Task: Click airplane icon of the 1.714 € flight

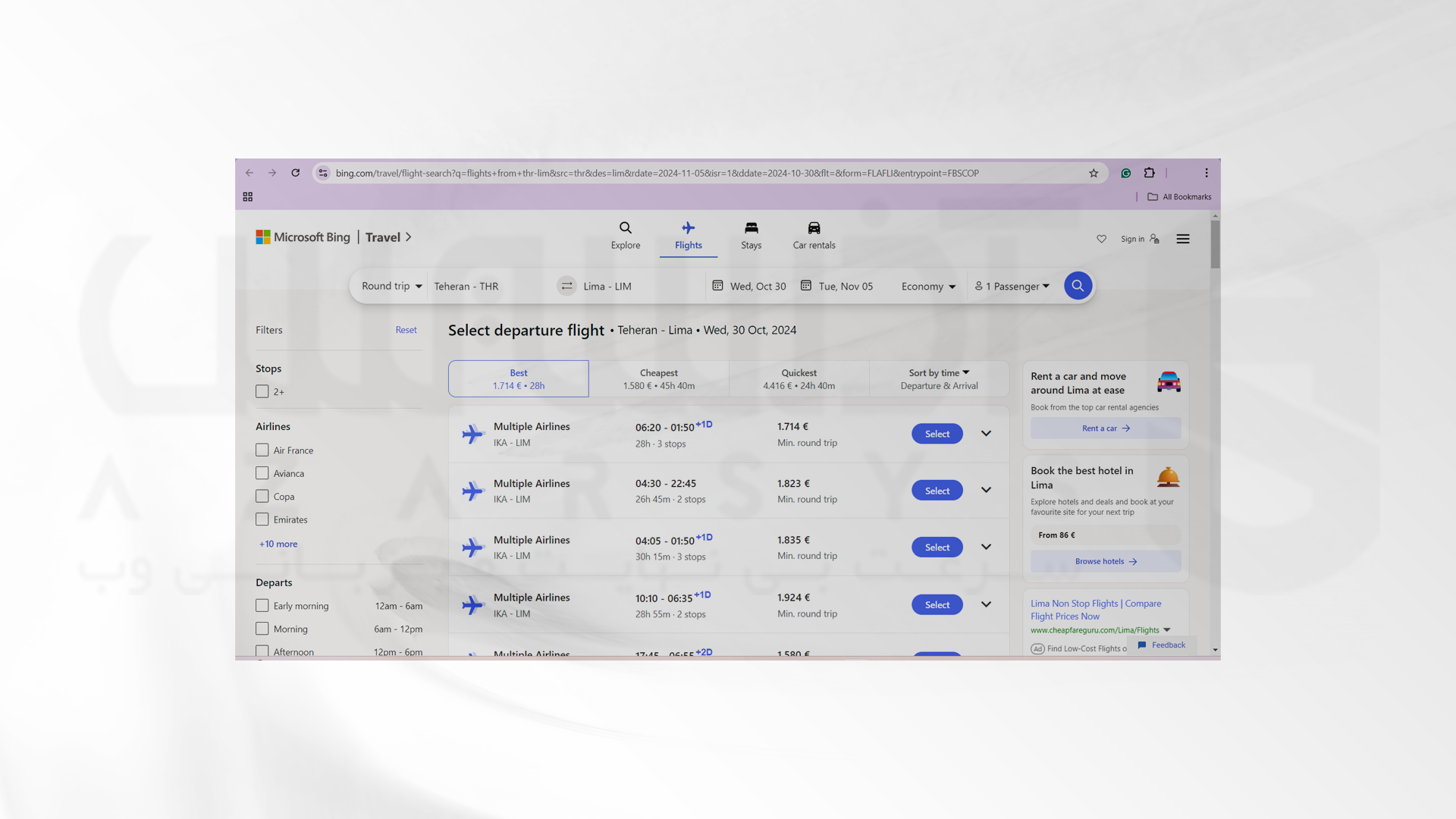Action: click(473, 434)
